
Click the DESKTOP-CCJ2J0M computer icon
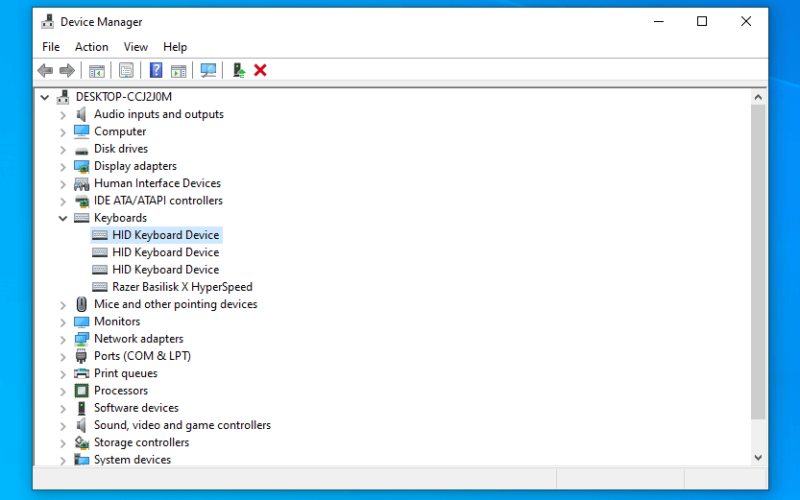click(63, 96)
